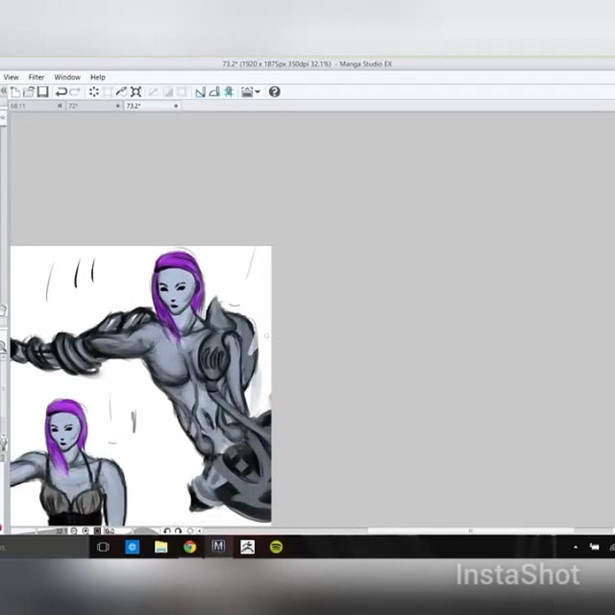Open the Filter menu
Viewport: 615px width, 615px height.
click(36, 77)
